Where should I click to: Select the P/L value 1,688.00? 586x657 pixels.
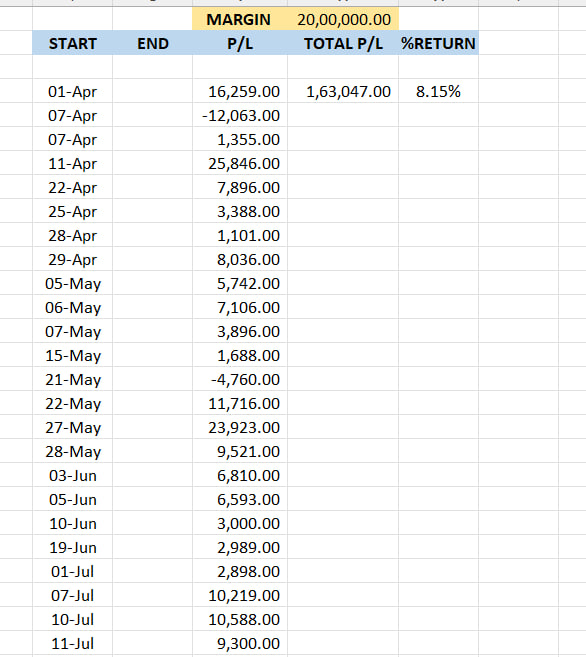[x=240, y=355]
